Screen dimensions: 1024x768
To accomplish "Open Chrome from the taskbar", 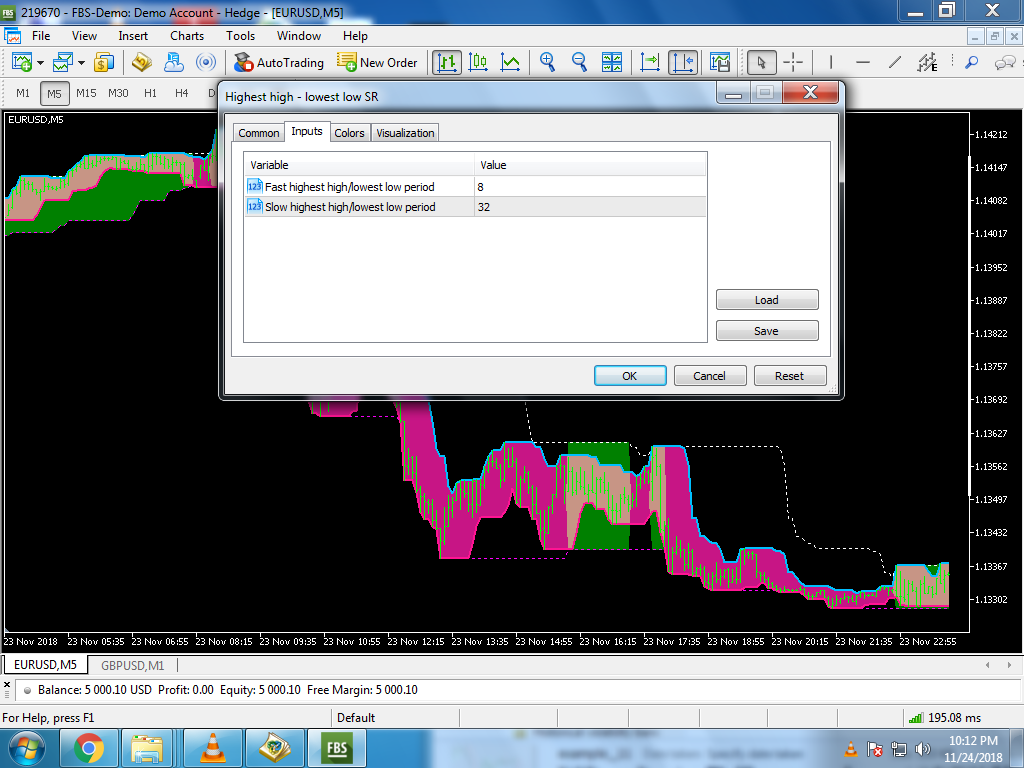I will 89,748.
